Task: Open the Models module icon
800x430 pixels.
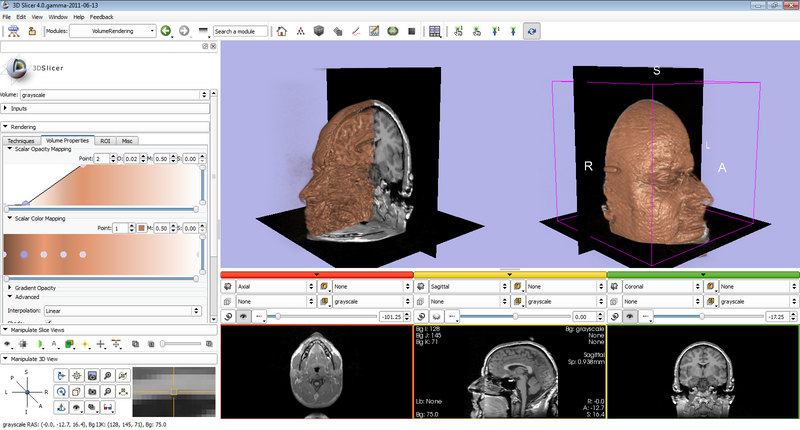Action: 337,31
